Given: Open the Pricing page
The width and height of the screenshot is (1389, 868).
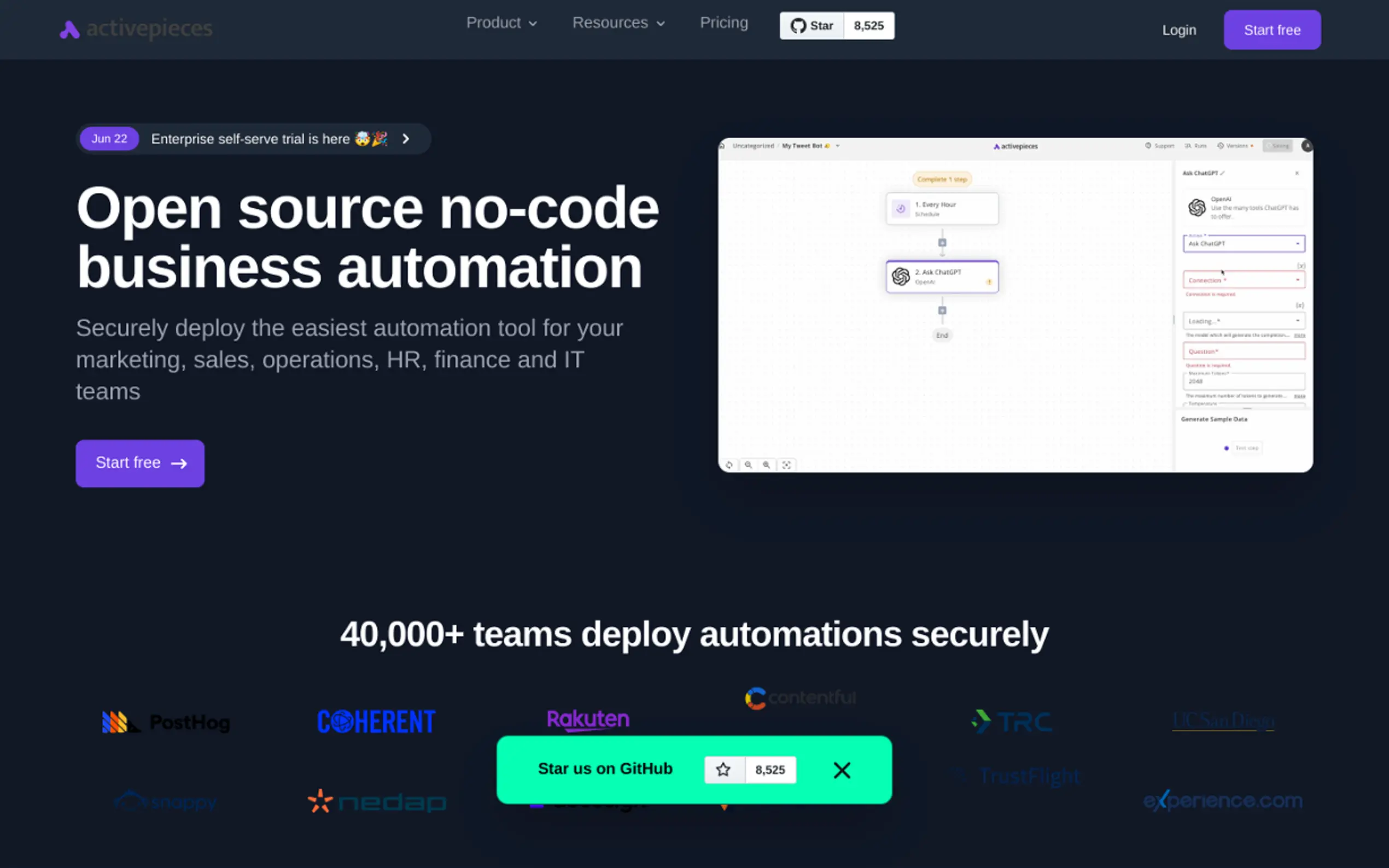Looking at the screenshot, I should tap(723, 23).
